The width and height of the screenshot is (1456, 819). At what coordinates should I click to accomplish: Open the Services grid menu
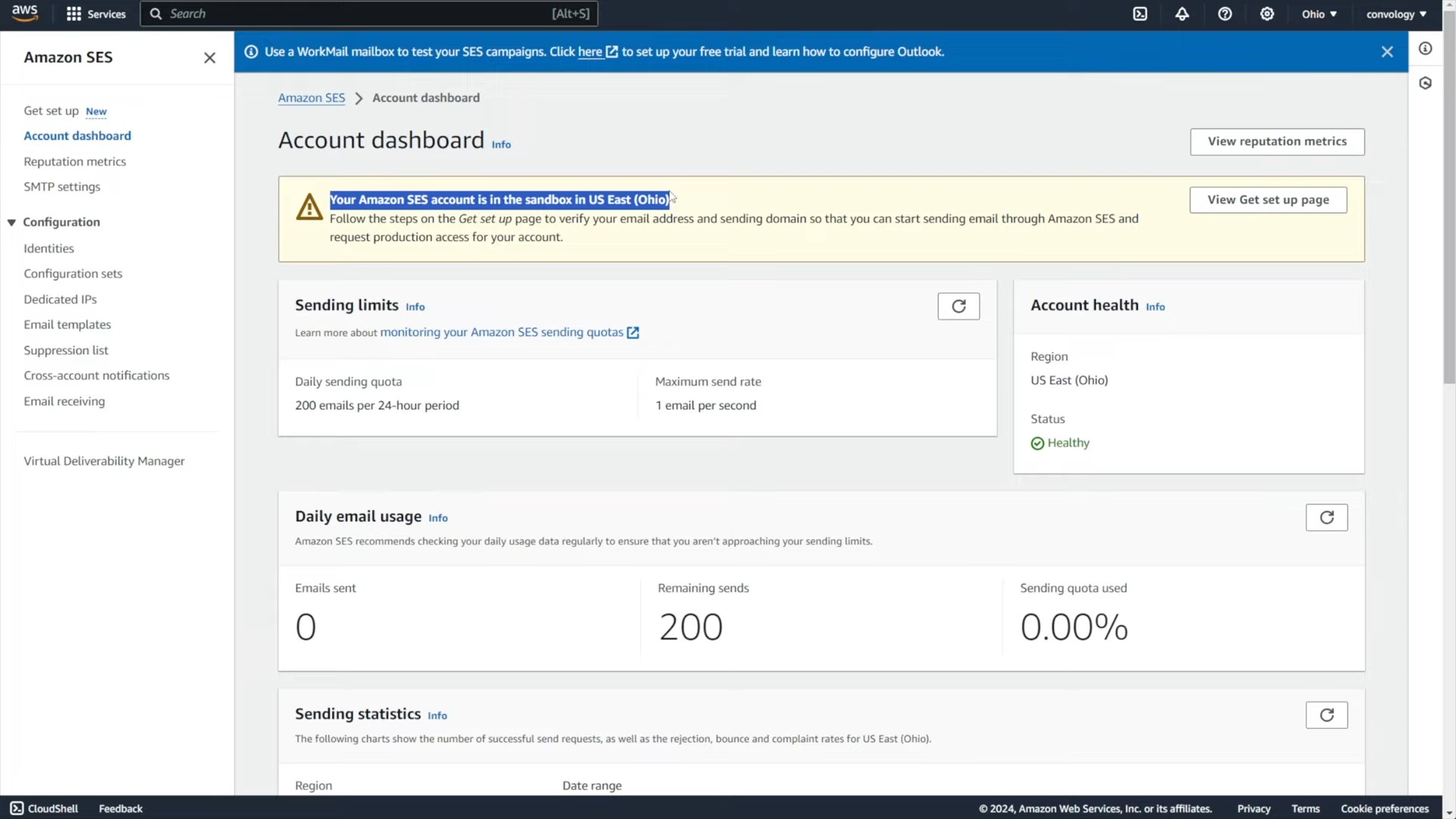[x=96, y=14]
